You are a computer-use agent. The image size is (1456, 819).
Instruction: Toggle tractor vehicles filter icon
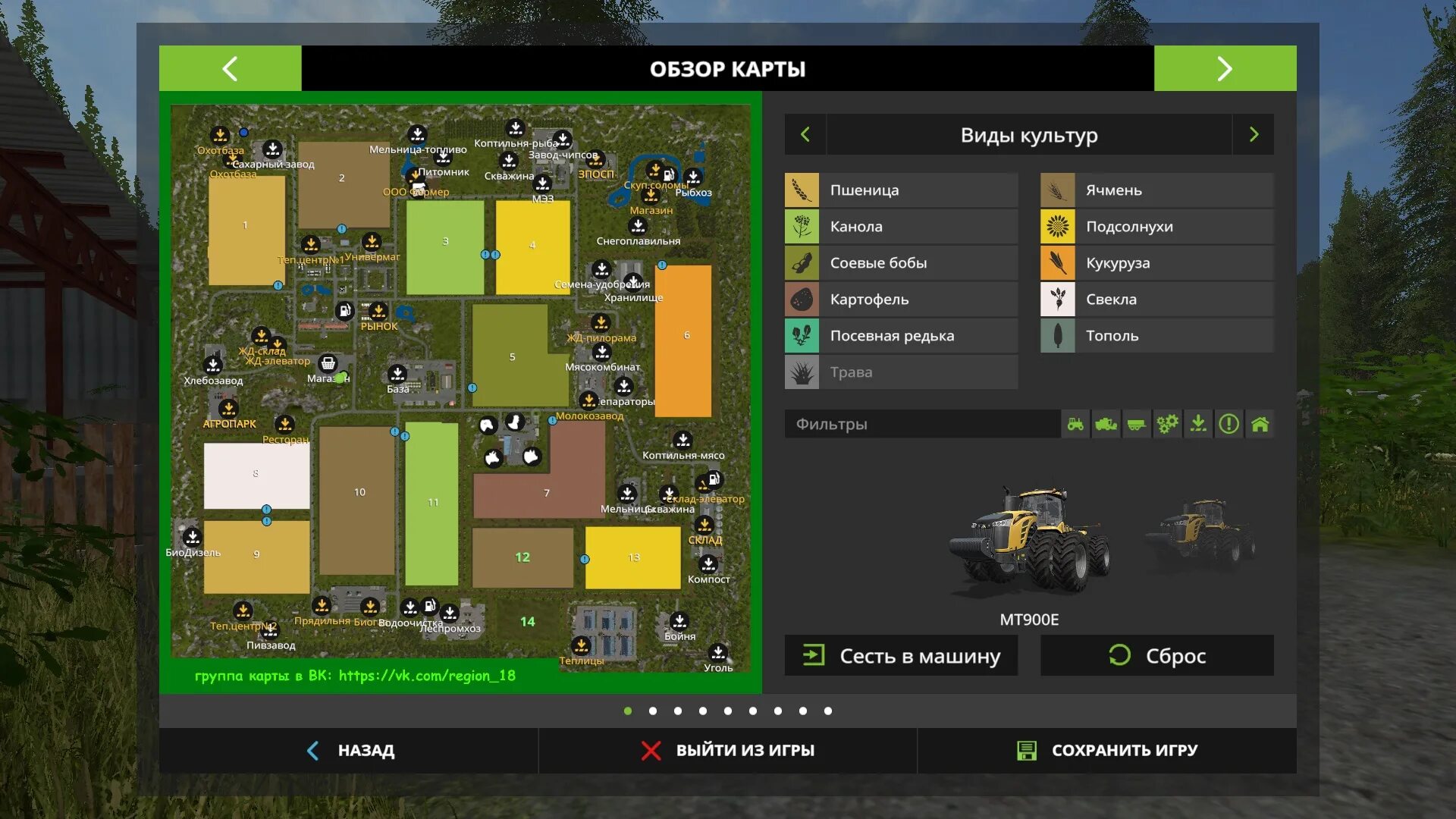pos(1075,424)
